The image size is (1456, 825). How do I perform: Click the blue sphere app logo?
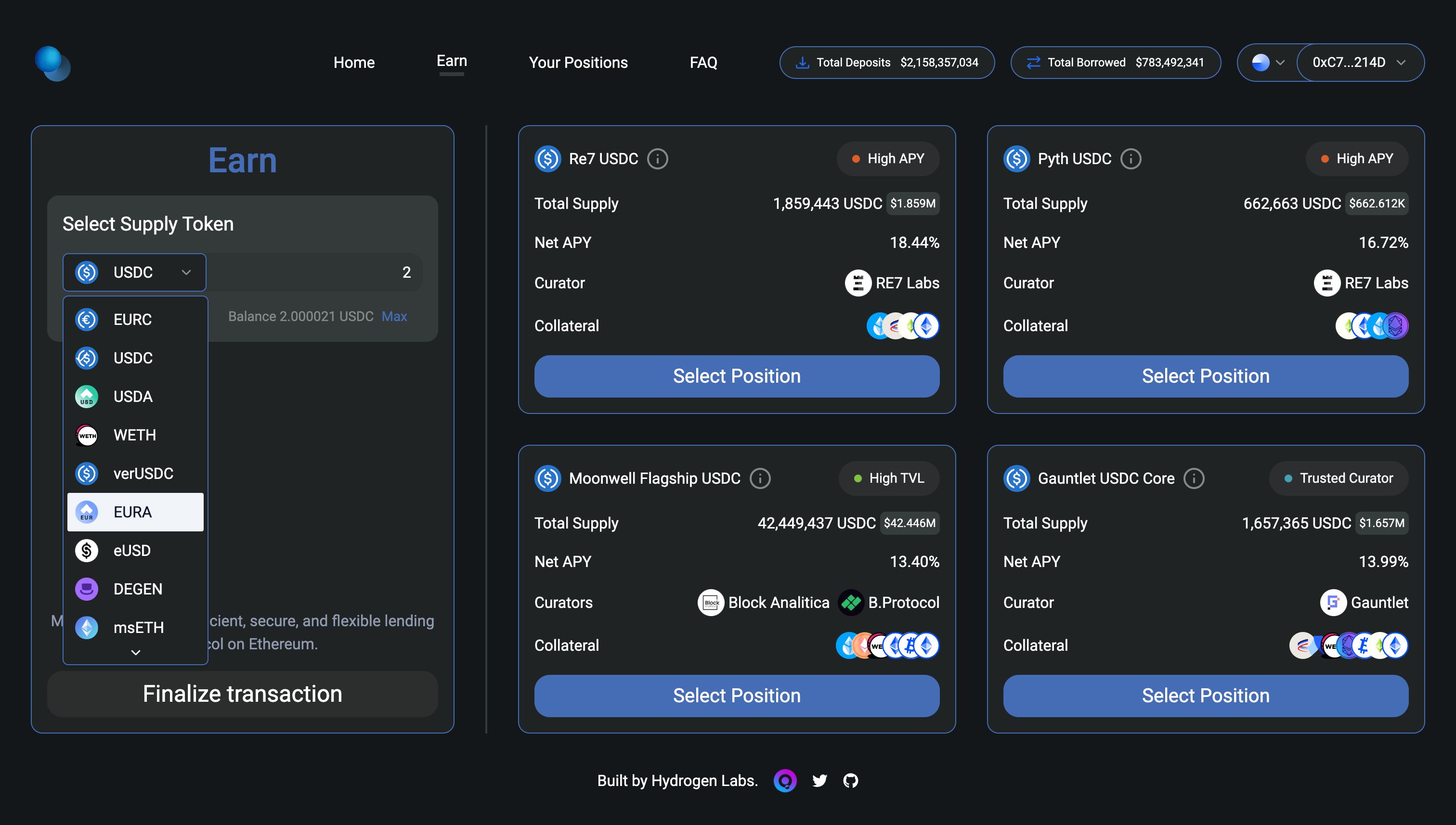(x=52, y=63)
